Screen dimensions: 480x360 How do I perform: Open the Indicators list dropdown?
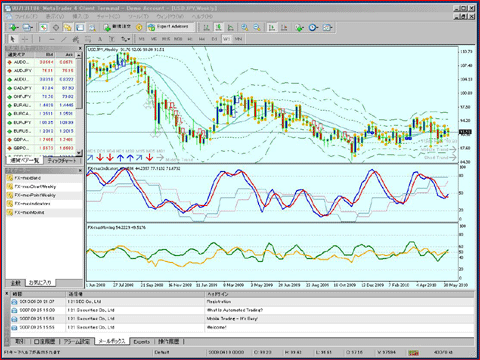tap(299, 28)
